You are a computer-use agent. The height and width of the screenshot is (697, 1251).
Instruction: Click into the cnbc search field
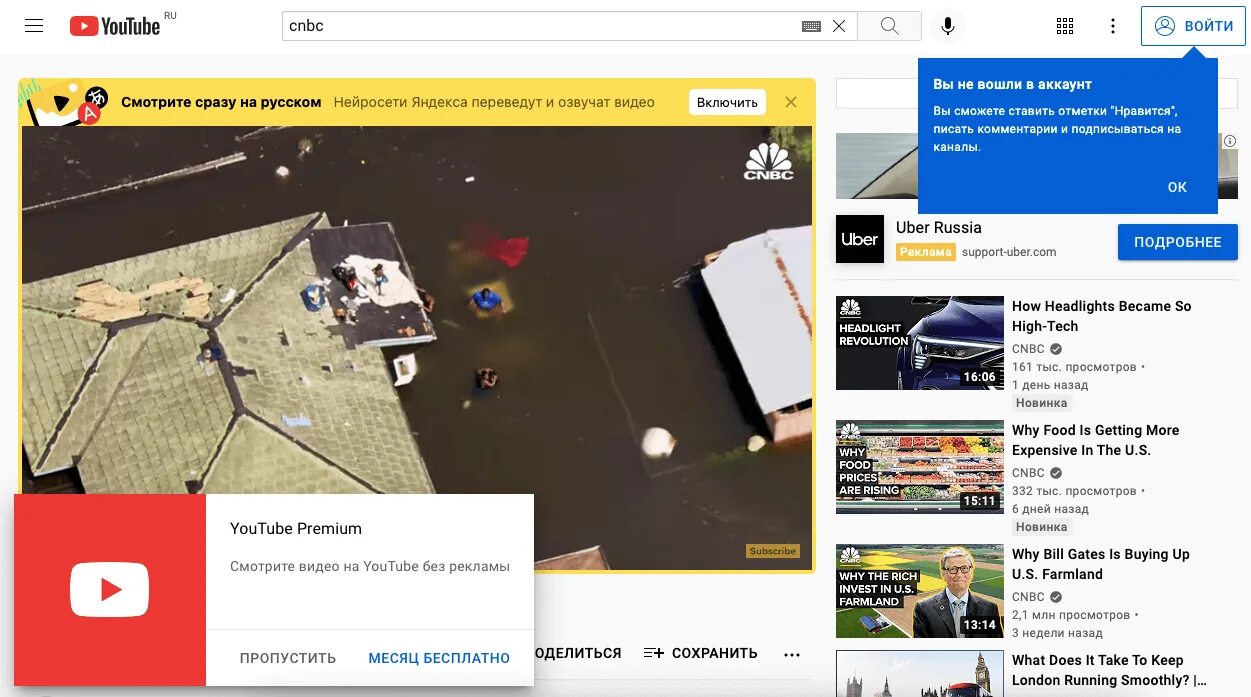tap(541, 26)
